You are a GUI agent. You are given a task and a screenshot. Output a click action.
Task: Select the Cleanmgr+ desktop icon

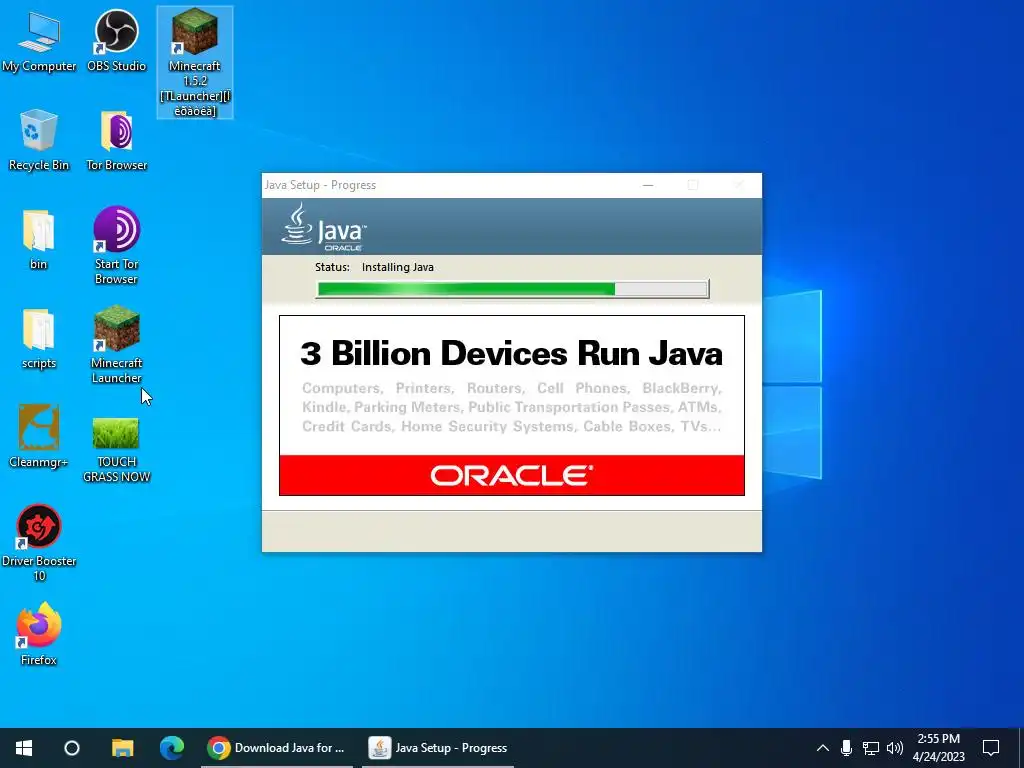tap(39, 436)
